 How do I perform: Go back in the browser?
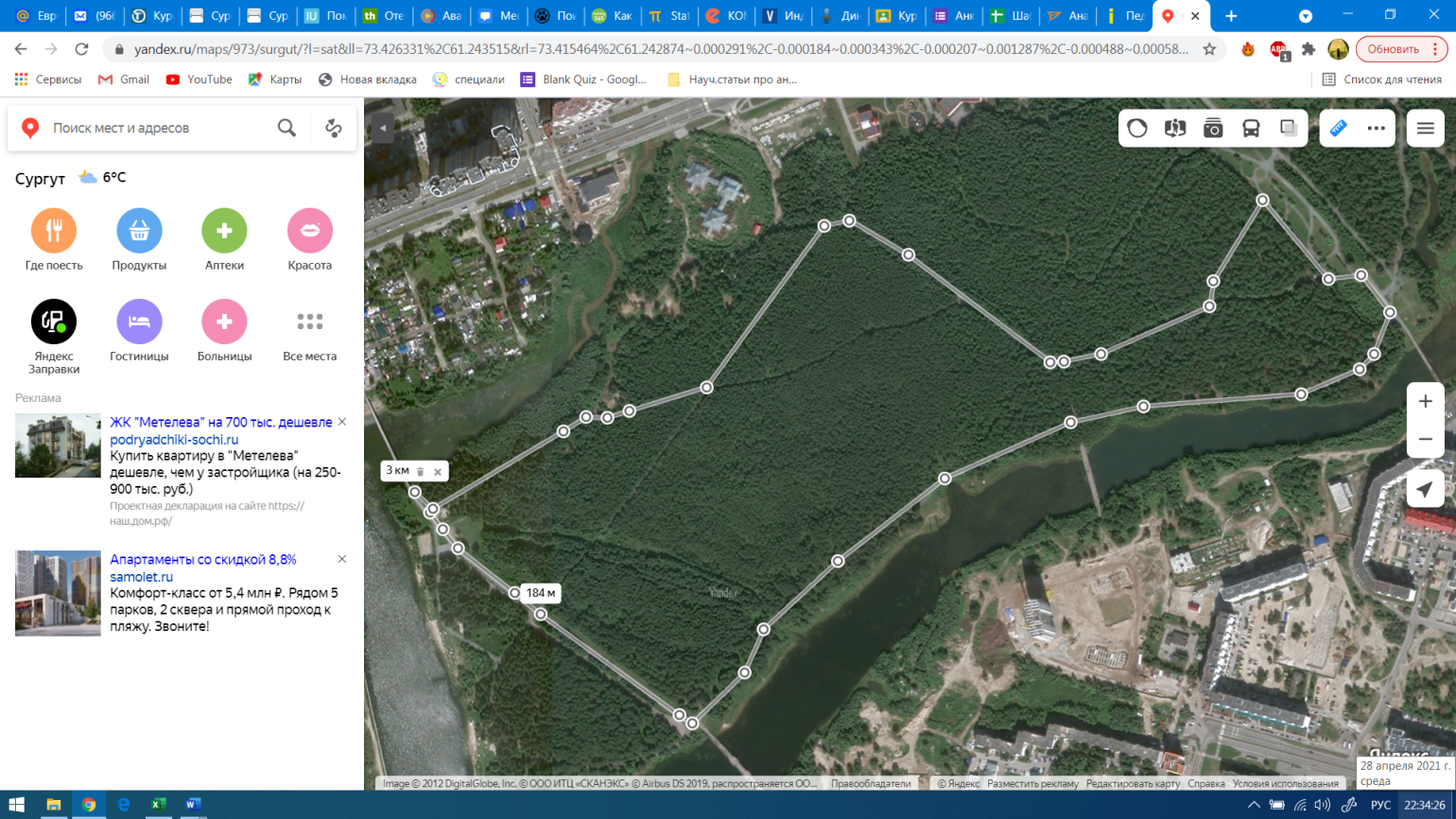click(21, 49)
